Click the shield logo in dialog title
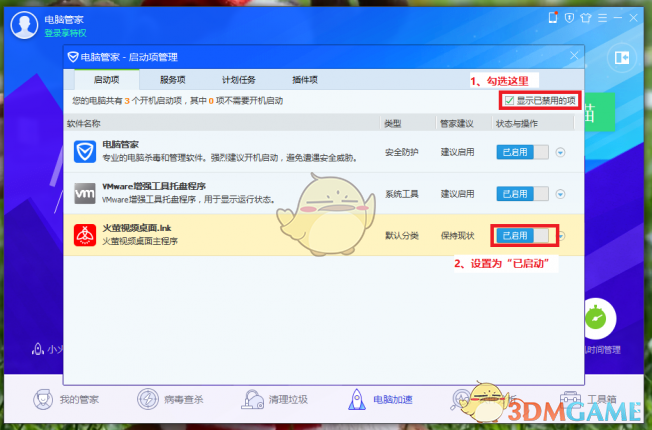Screen dimensions: 652x430 [73, 57]
